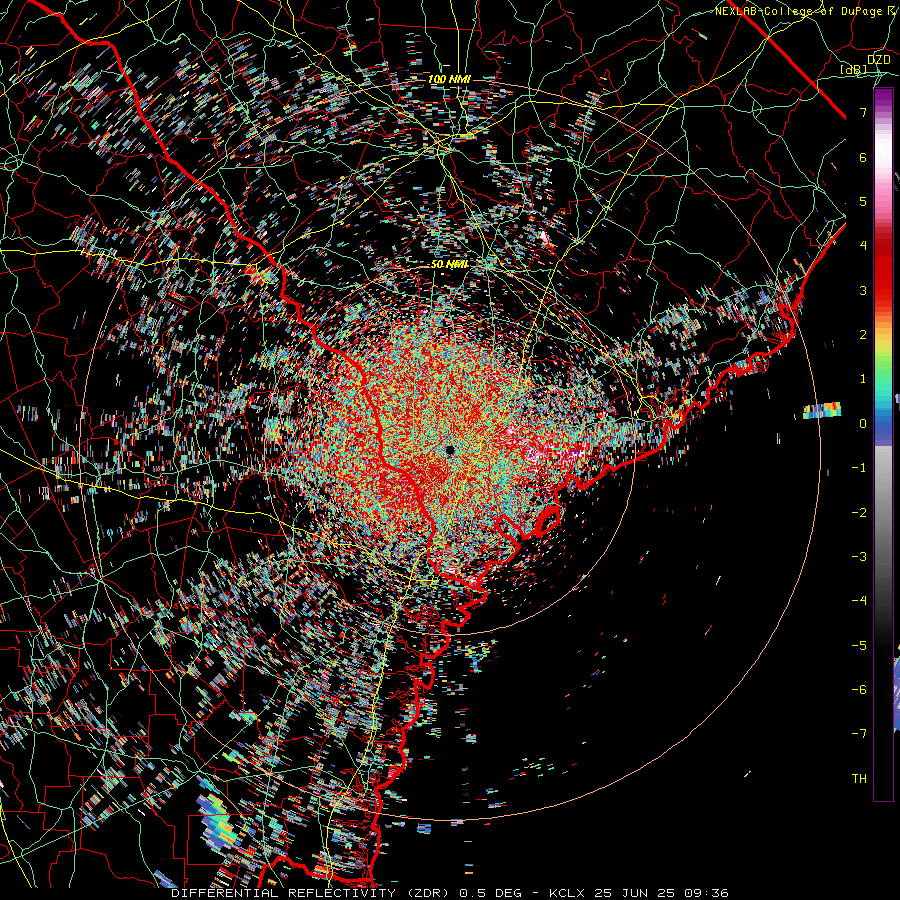This screenshot has height=900, width=900.
Task: Click the 7 value on the scale
Action: tap(863, 112)
